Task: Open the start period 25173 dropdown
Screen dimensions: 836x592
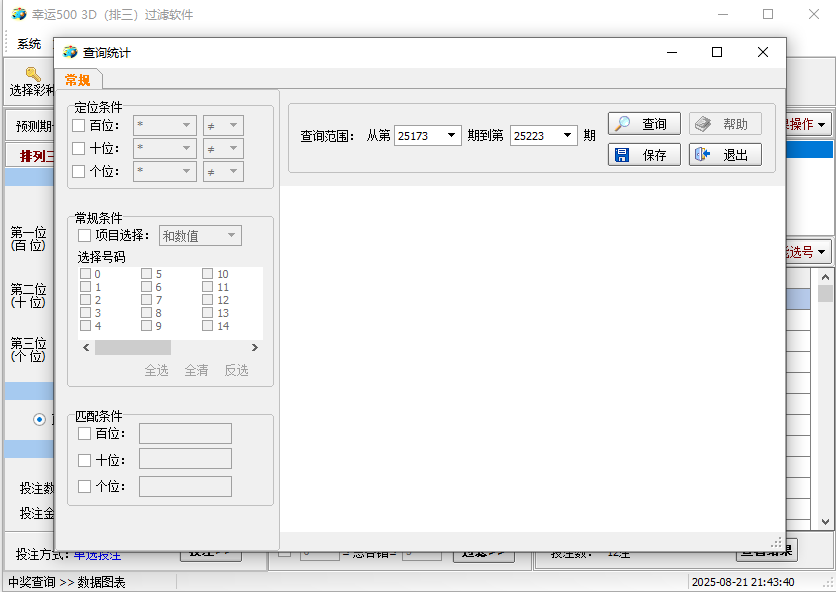Action: (x=452, y=136)
